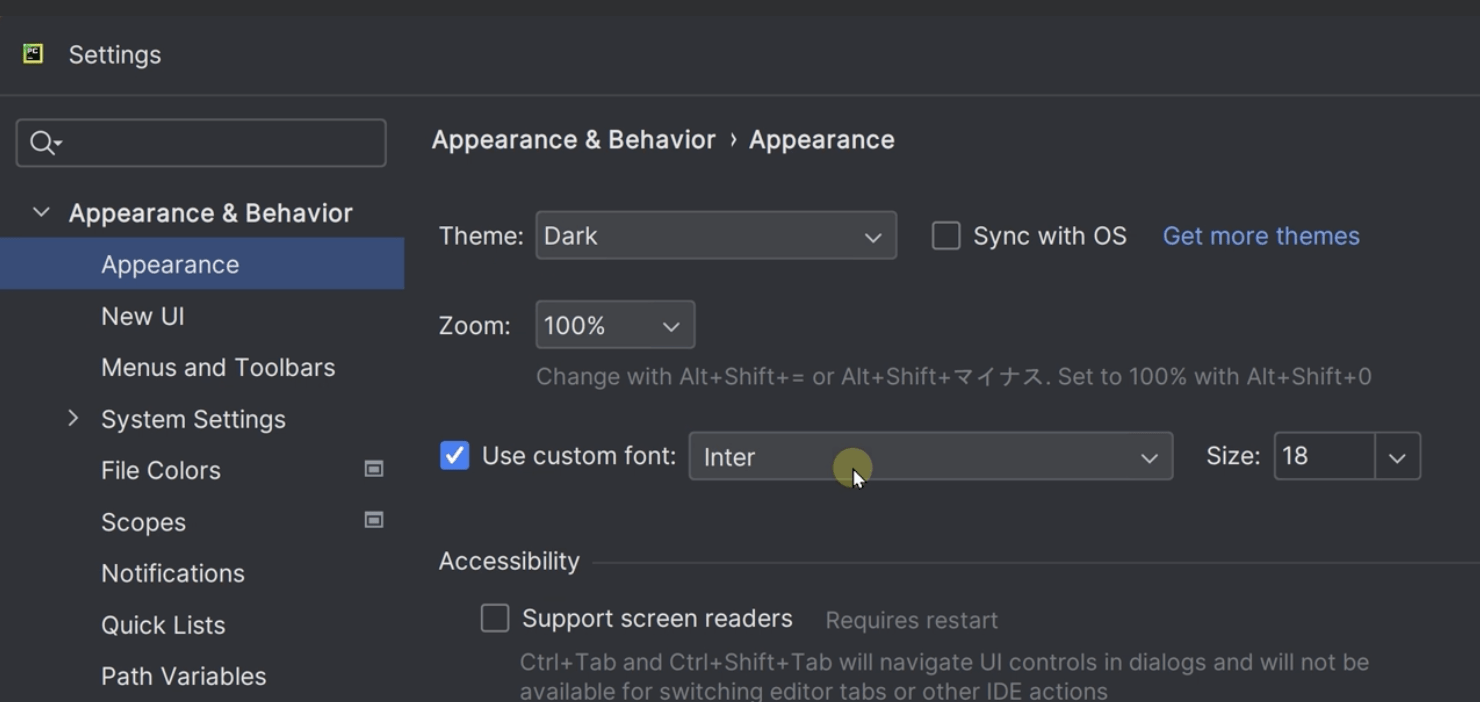The height and width of the screenshot is (702, 1480).
Task: Open the Theme dropdown showing Dark
Action: tap(716, 236)
